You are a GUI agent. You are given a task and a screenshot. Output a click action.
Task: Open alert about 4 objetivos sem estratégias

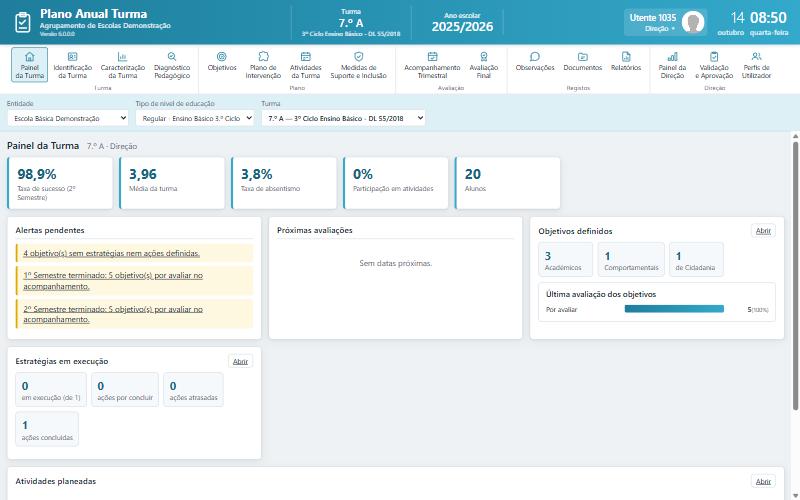[x=111, y=253]
